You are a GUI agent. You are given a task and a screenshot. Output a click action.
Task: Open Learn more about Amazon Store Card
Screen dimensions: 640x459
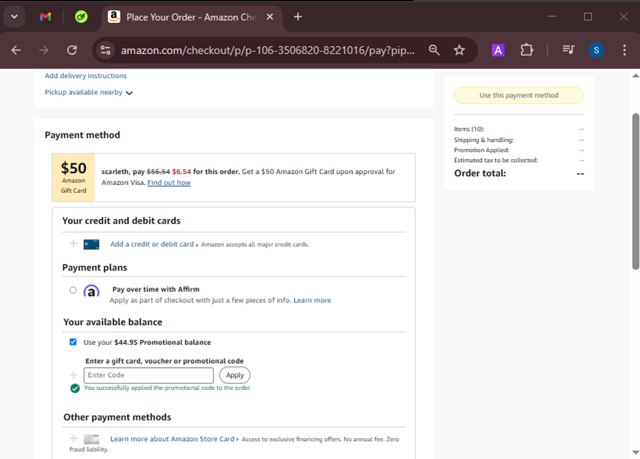pyautogui.click(x=174, y=439)
